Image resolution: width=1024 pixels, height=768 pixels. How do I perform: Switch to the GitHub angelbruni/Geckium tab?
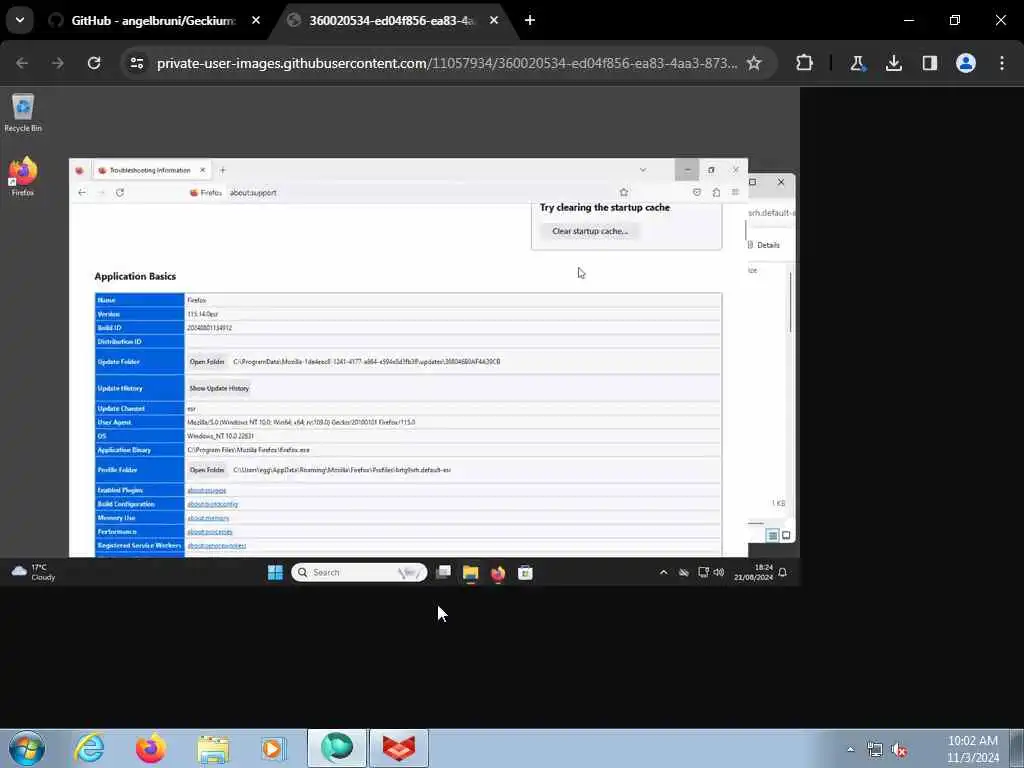coord(153,21)
